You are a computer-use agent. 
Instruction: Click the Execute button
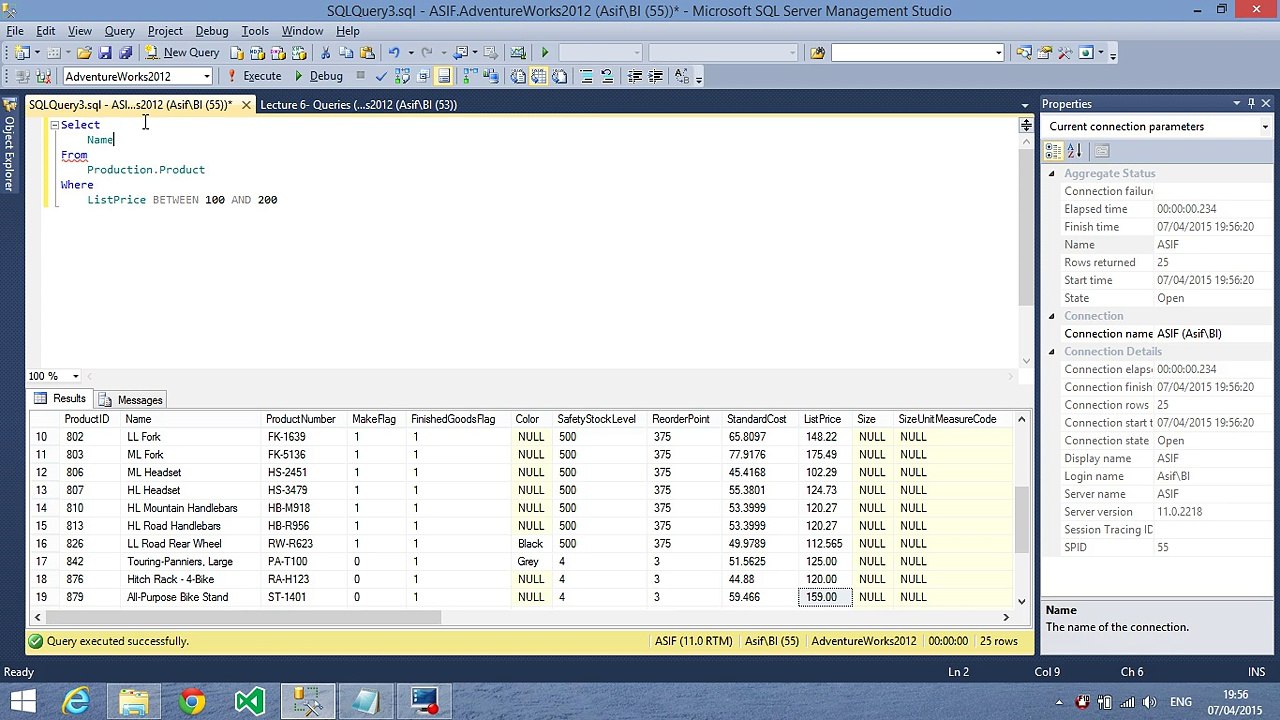[254, 76]
